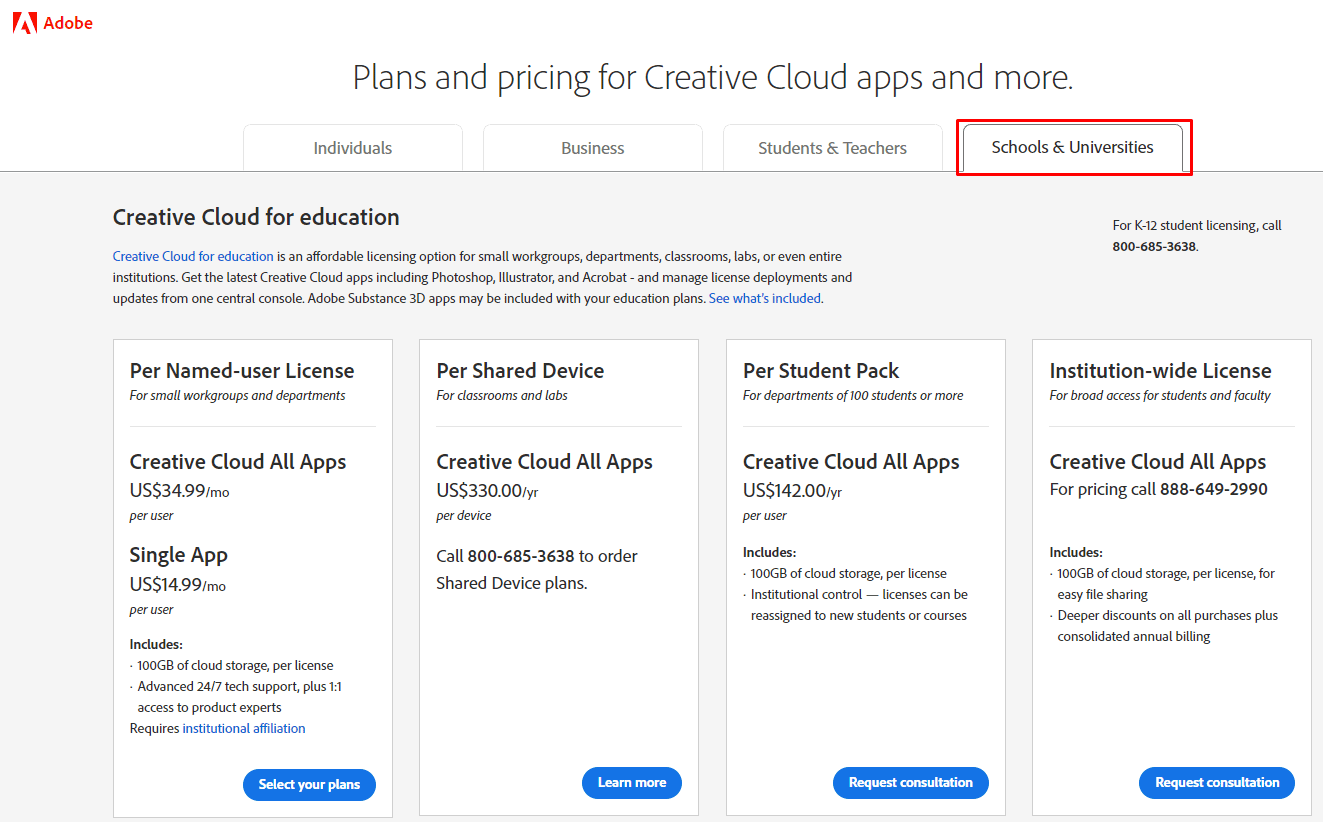1323x822 pixels.
Task: Click the US$14.99/mo Single App price
Action: point(178,584)
